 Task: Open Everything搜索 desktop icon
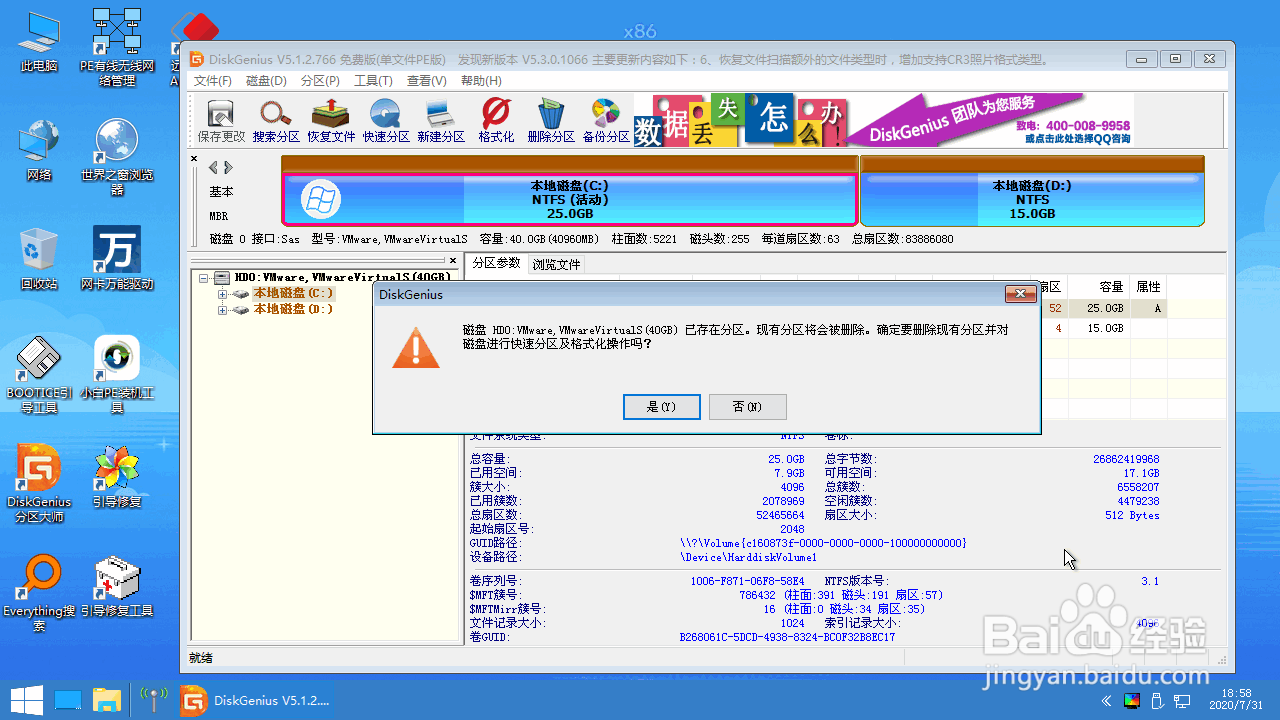[x=39, y=593]
